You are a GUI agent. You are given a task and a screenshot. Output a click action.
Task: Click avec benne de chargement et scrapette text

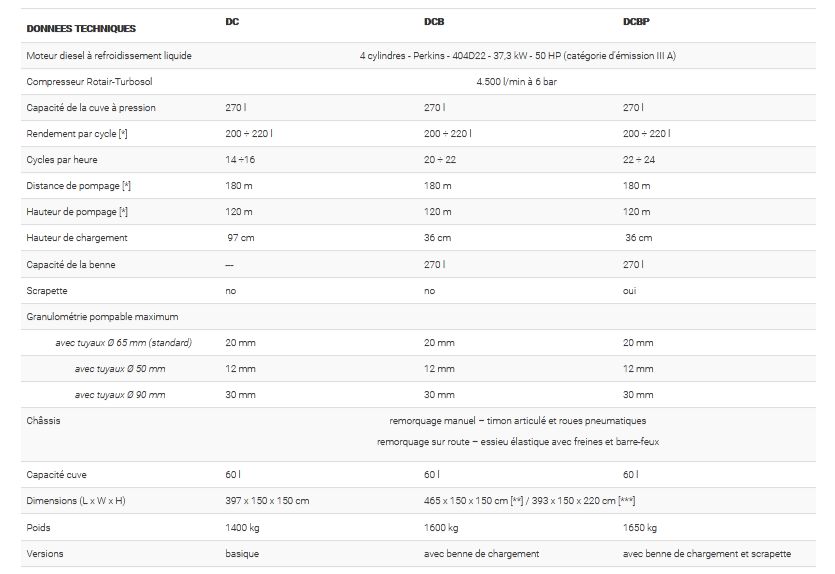pos(706,553)
